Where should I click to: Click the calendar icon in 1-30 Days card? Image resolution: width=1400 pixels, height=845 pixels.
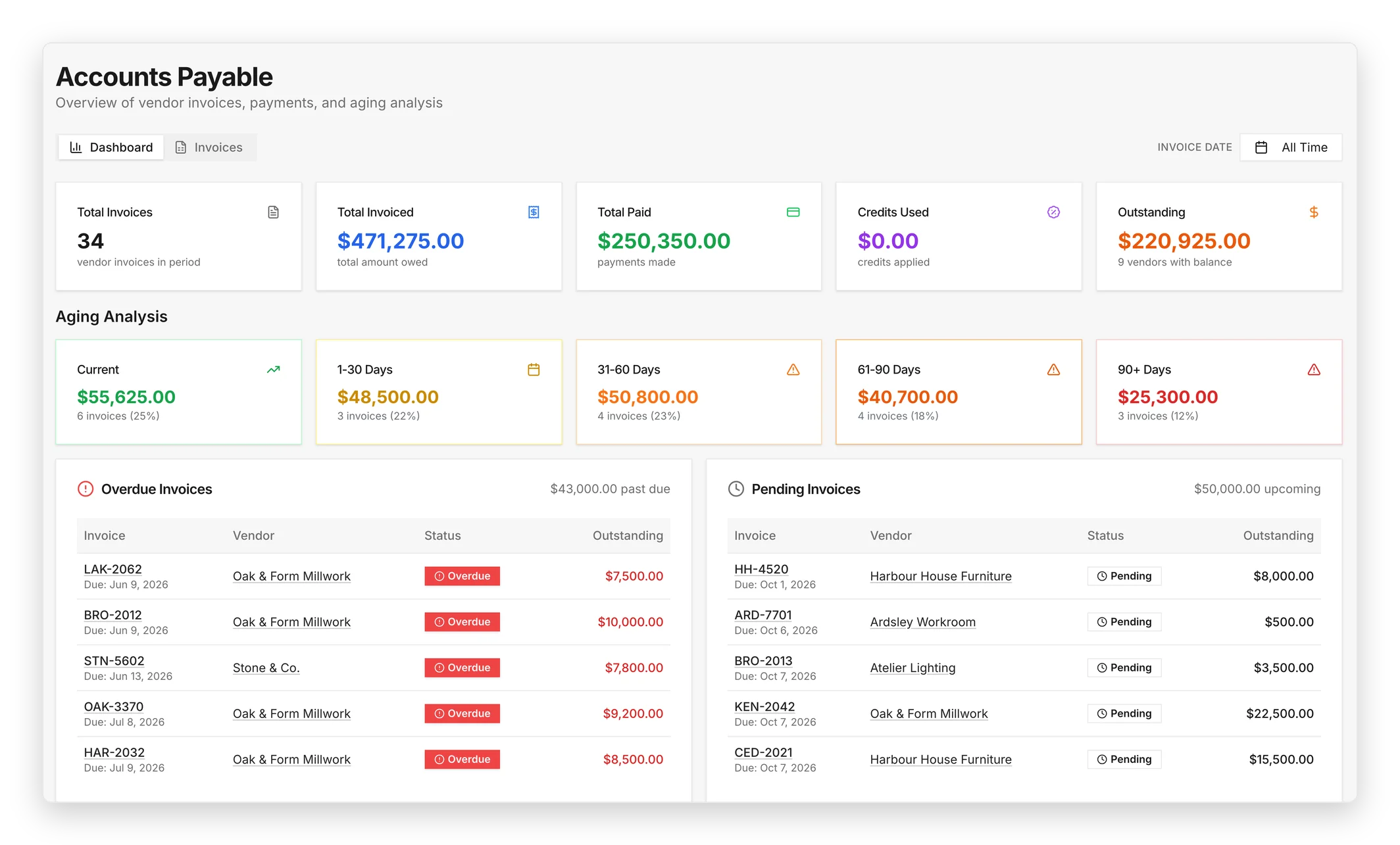[534, 370]
